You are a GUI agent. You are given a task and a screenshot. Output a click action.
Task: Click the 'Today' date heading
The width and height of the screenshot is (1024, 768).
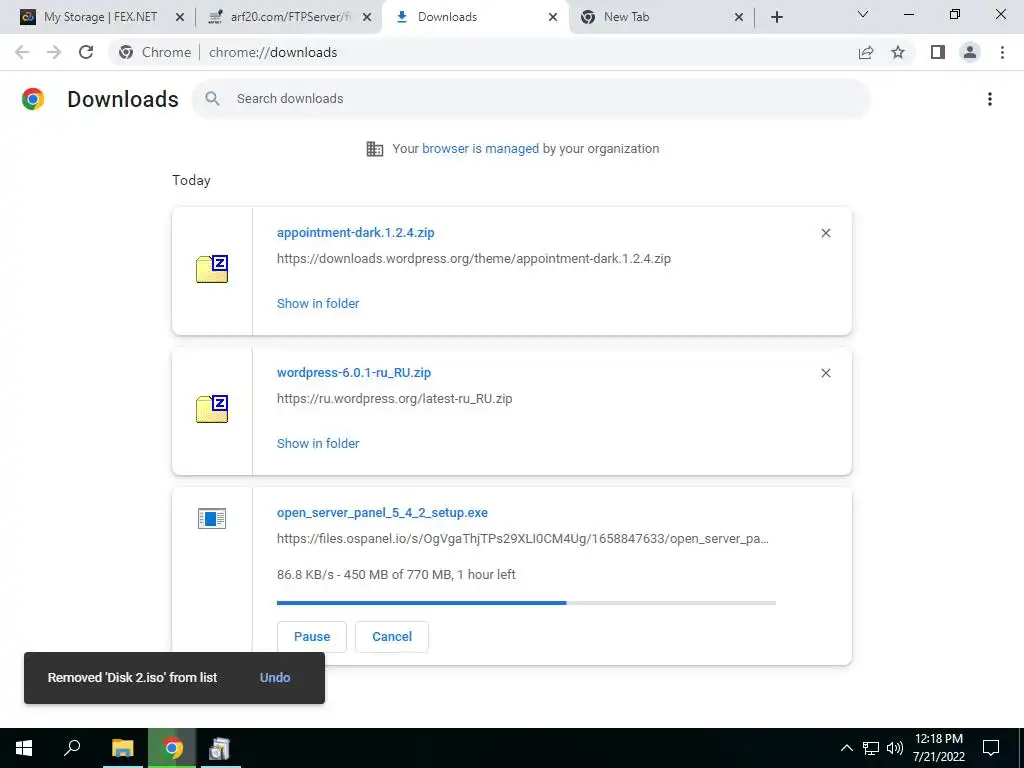point(191,180)
